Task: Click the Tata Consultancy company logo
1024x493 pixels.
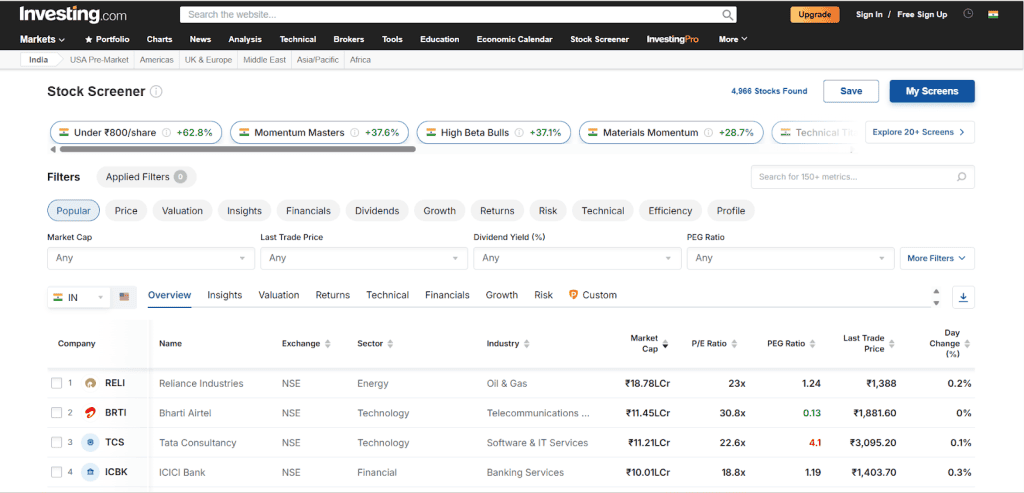Action: tap(90, 443)
